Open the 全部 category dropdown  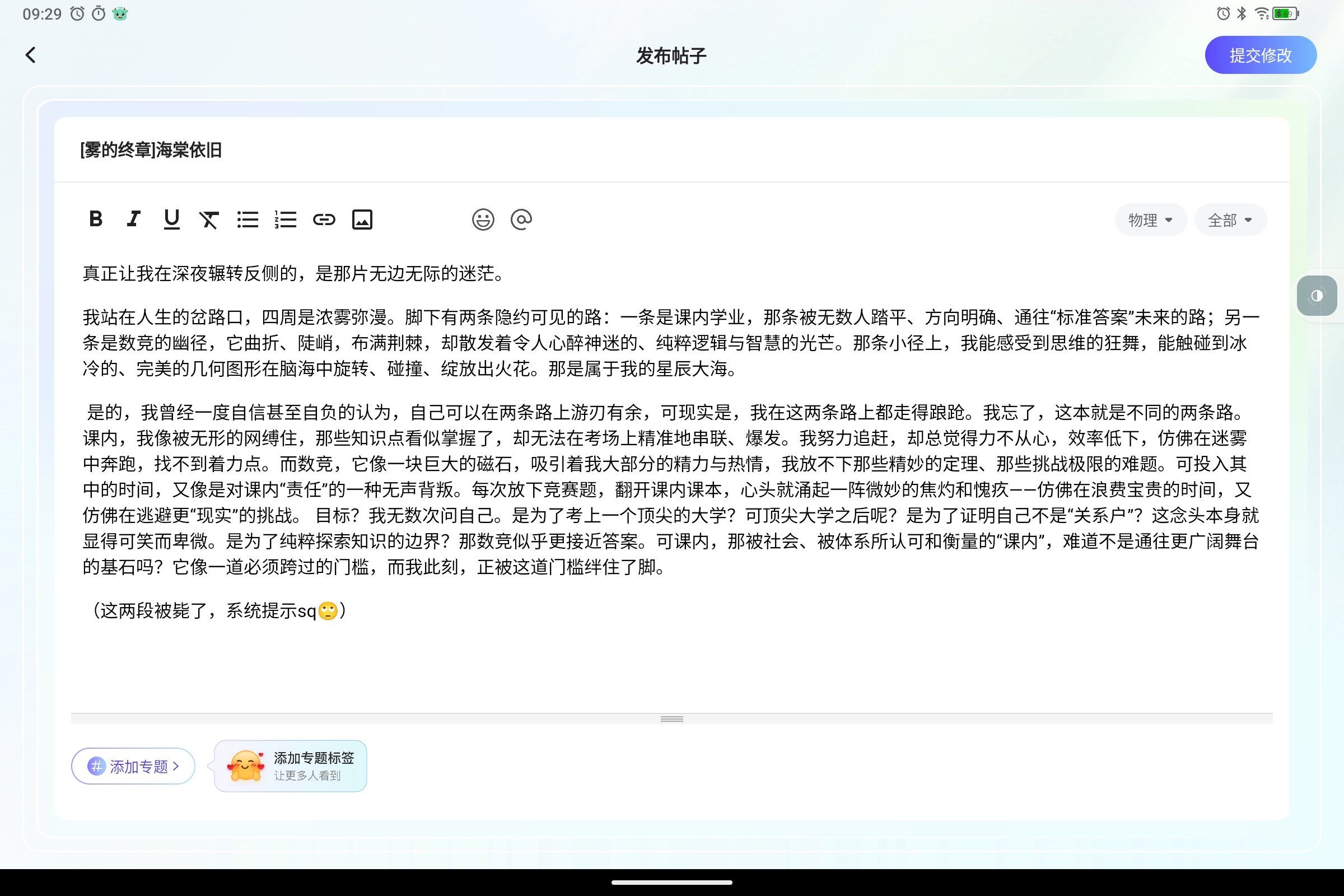1230,220
